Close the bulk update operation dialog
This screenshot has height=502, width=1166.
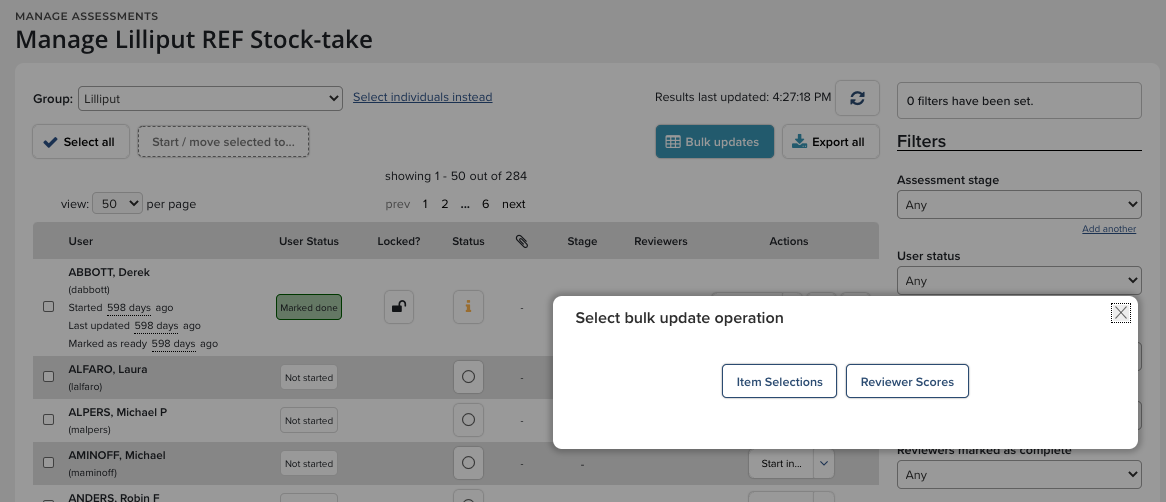click(1121, 313)
